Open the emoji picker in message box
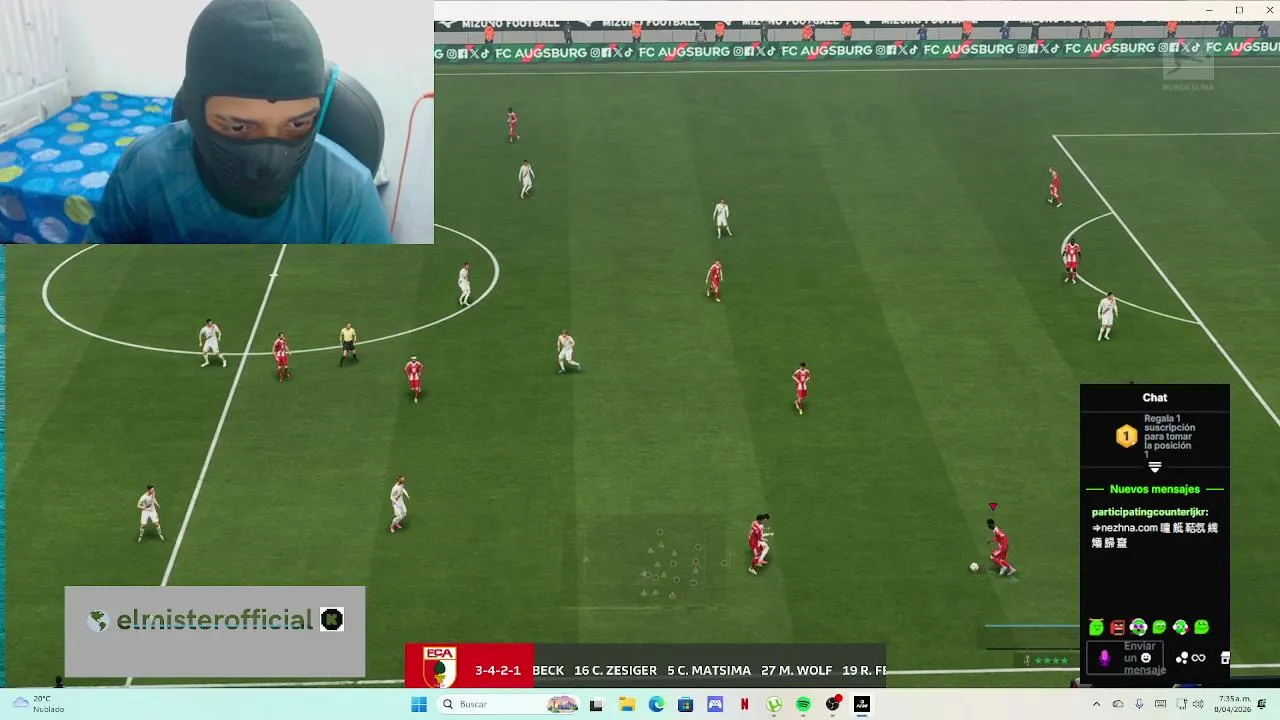 click(1146, 658)
